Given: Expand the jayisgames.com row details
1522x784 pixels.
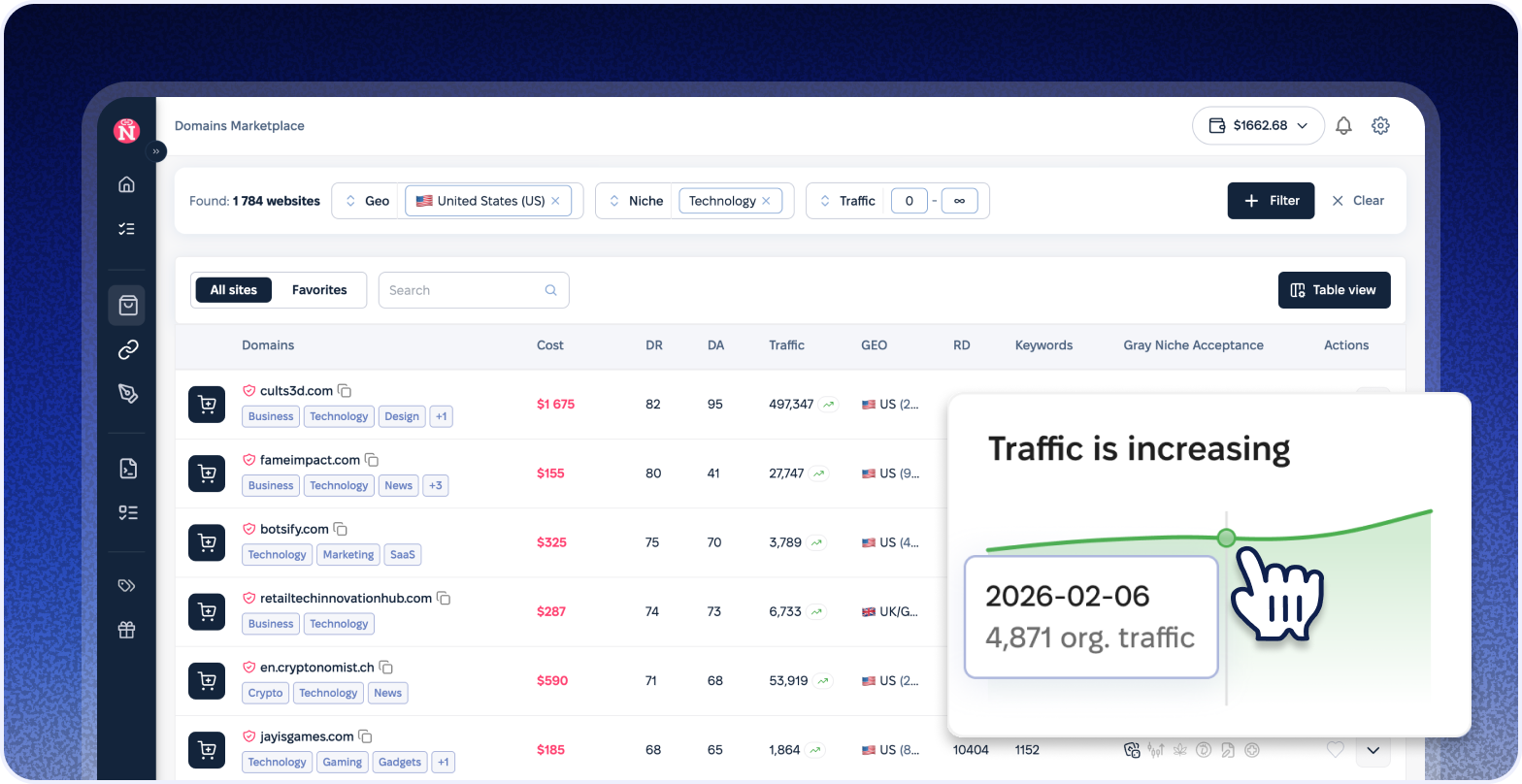Looking at the screenshot, I should [1373, 749].
